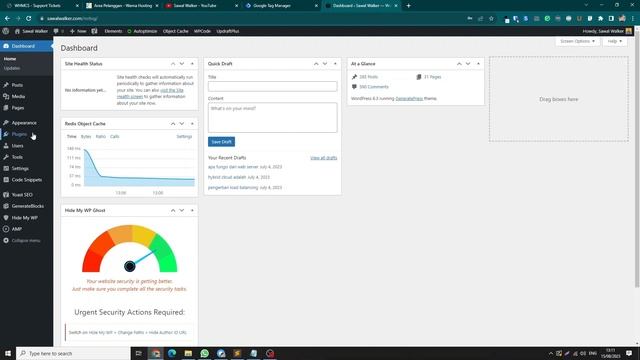This screenshot has height=360, width=640.
Task: Open Code Snippets in the sidebar
Action: [26, 180]
